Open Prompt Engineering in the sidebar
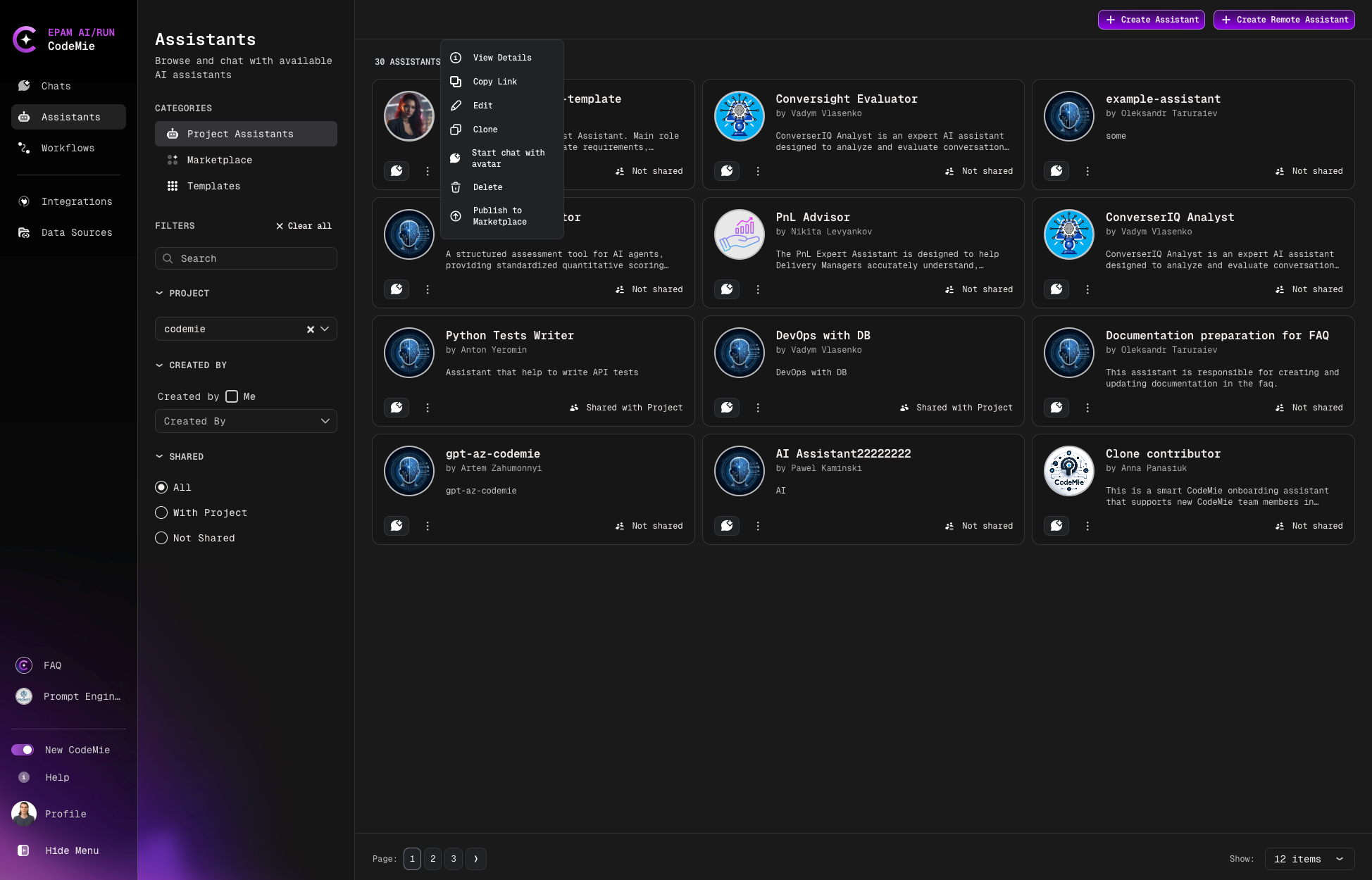 (82, 696)
